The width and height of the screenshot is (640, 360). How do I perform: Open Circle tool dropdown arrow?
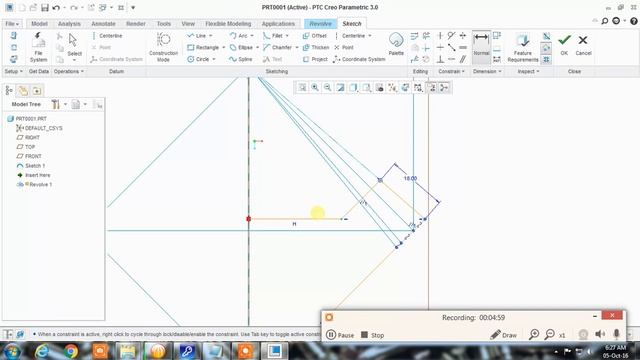tap(213, 59)
